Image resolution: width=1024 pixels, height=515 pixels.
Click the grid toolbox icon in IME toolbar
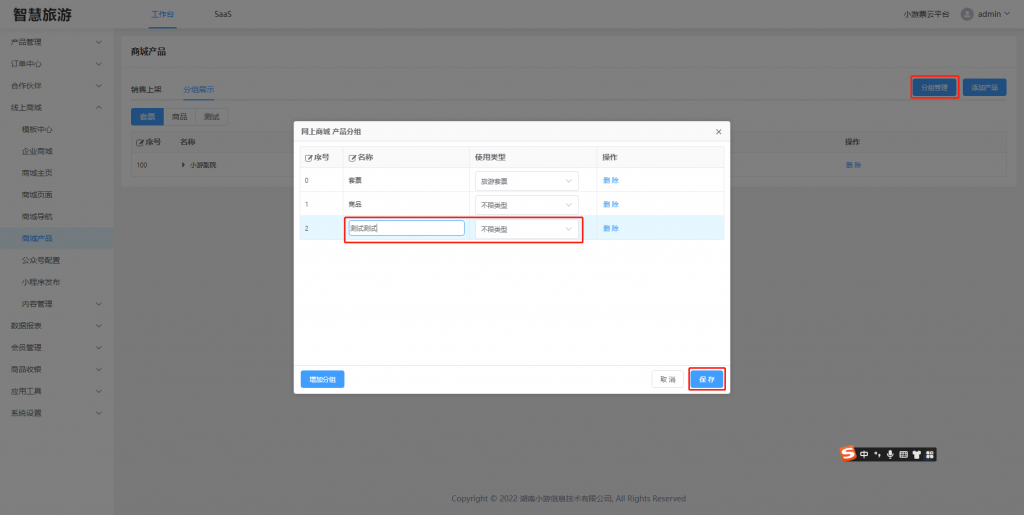tap(929, 454)
